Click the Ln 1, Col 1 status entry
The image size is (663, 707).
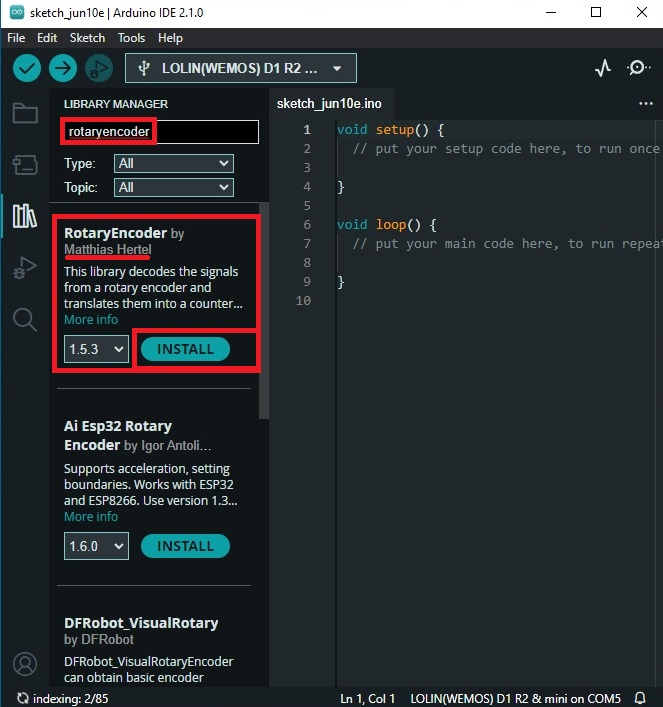pyautogui.click(x=368, y=698)
